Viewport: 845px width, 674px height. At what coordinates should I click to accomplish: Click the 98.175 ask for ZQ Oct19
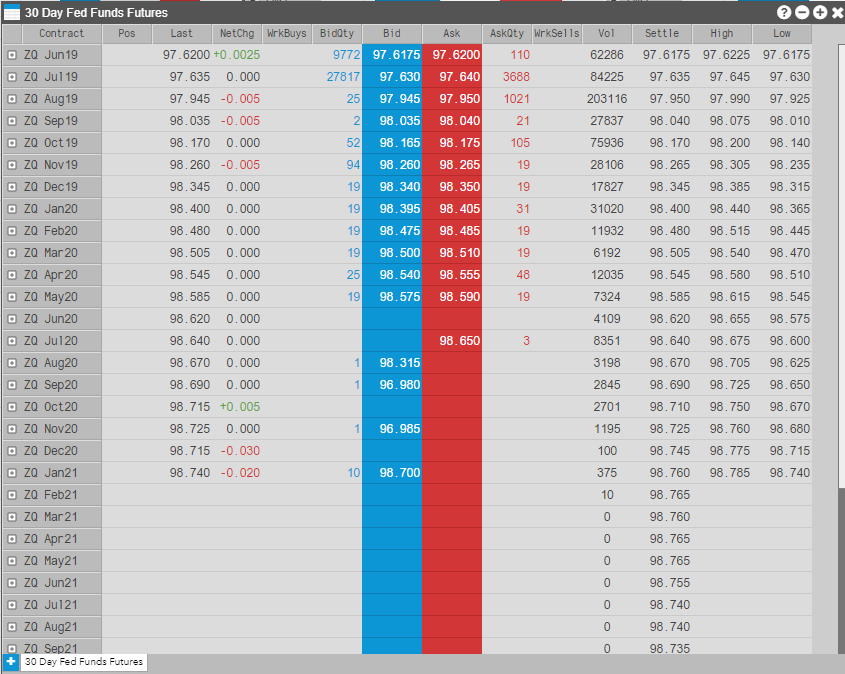[x=452, y=143]
